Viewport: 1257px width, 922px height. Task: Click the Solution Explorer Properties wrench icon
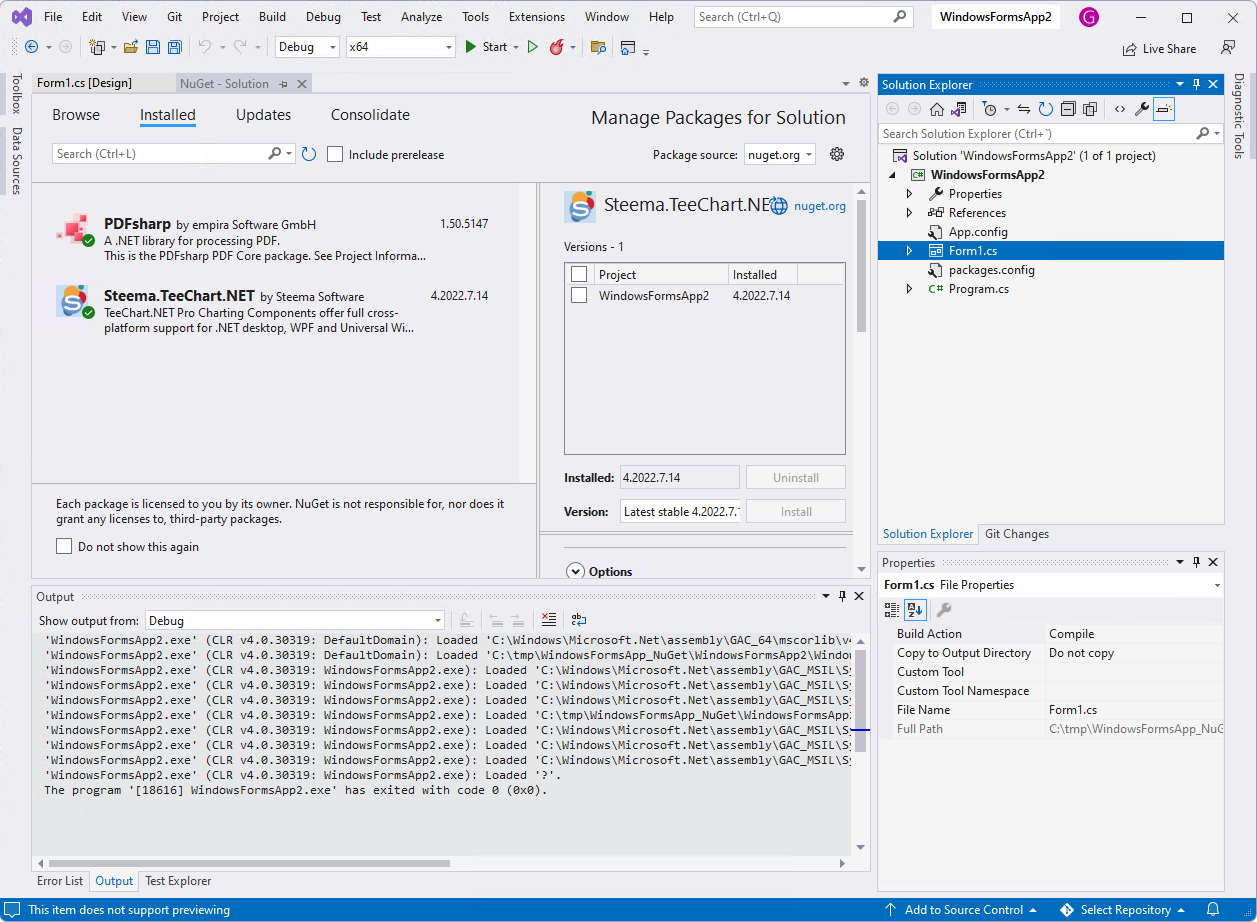(x=1142, y=109)
